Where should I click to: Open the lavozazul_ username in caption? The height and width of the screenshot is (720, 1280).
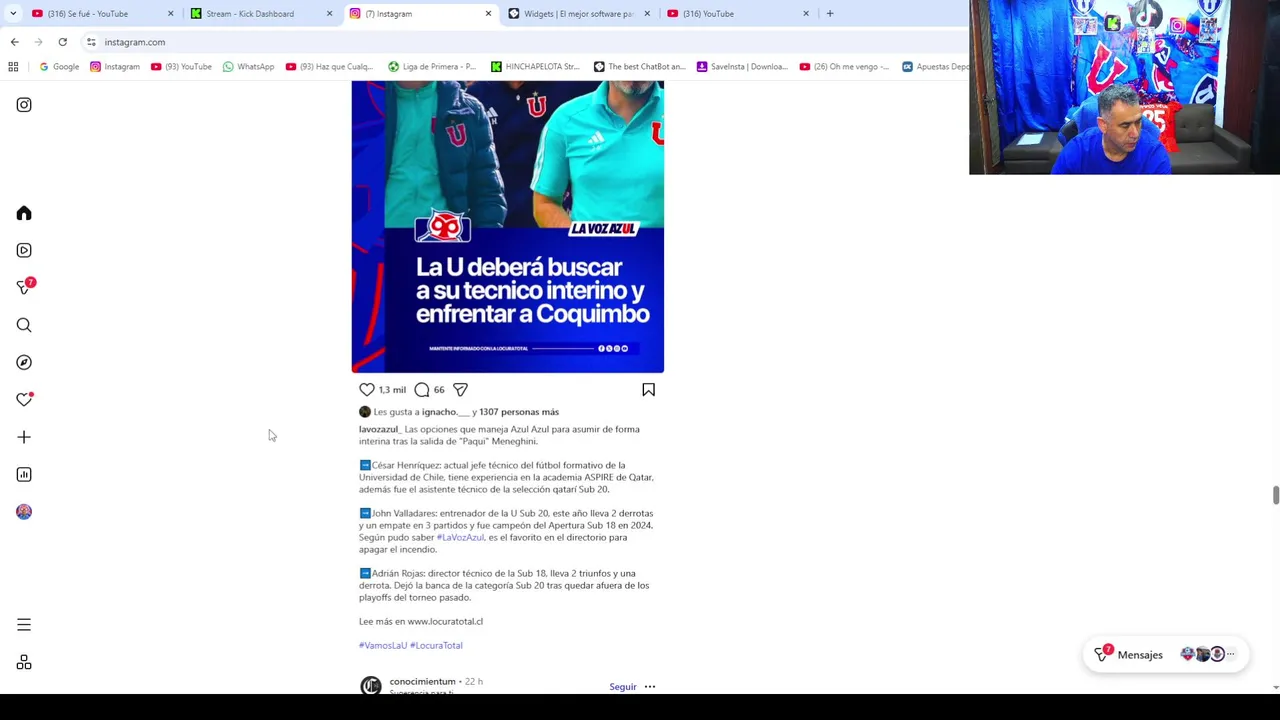pyautogui.click(x=379, y=429)
